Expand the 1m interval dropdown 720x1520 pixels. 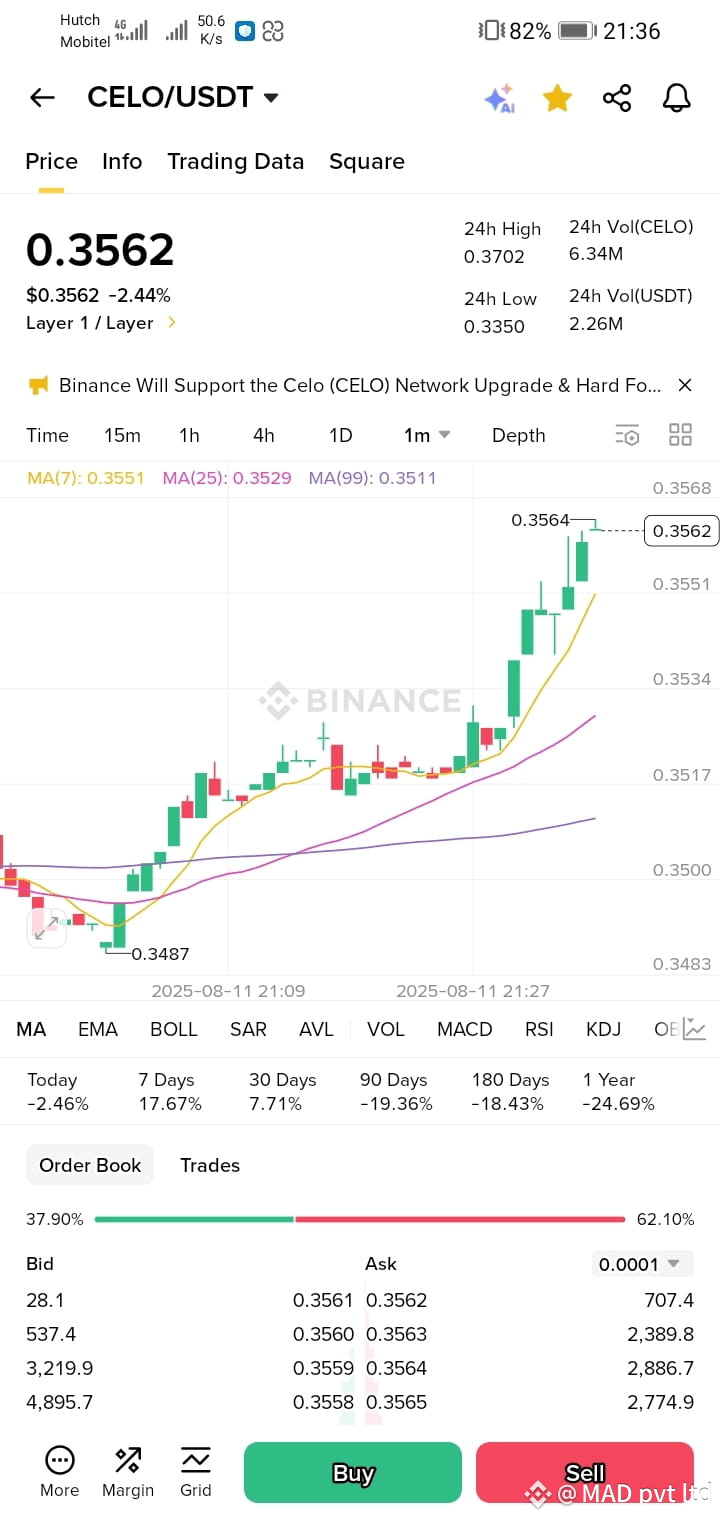click(x=427, y=435)
